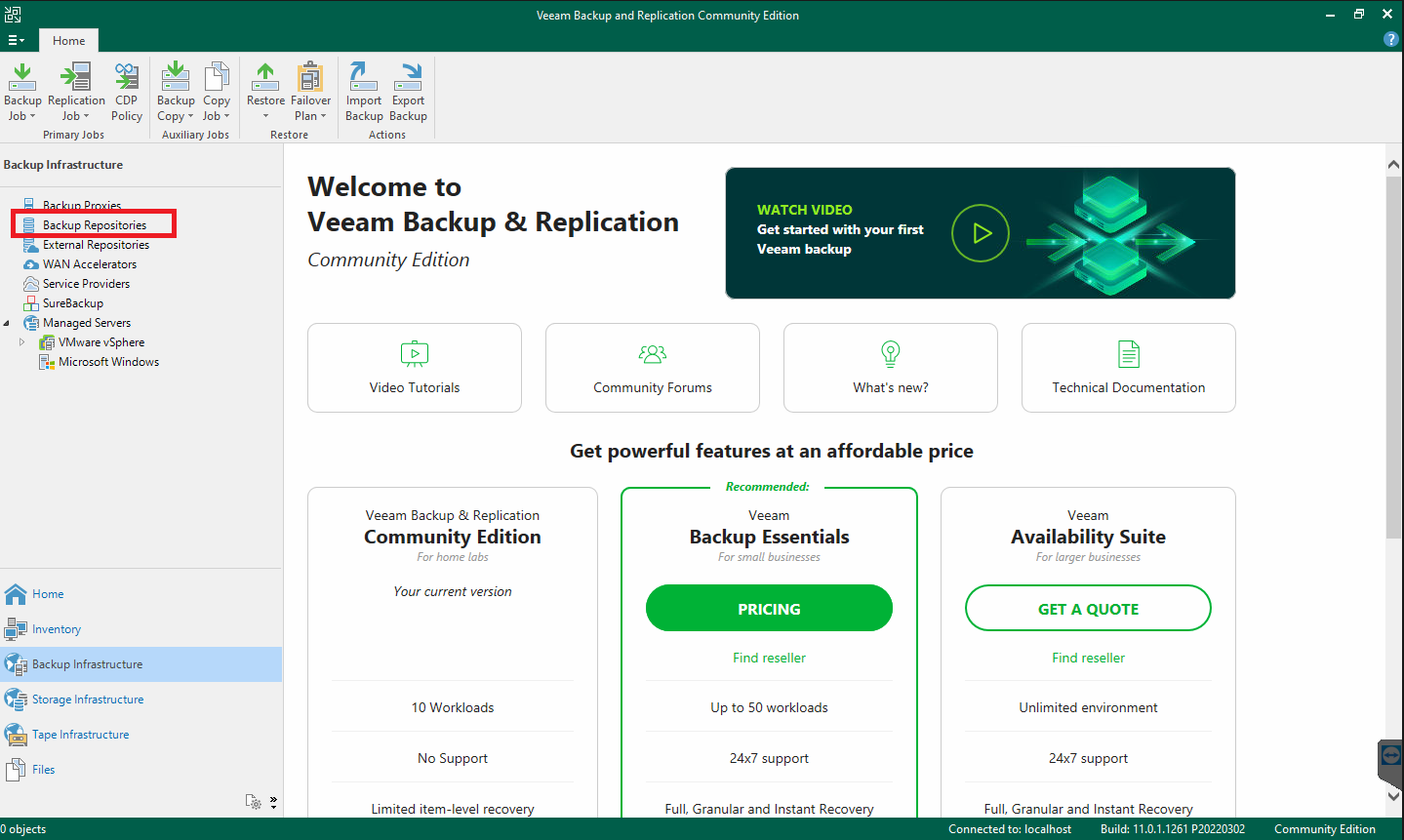Select External Repositories in the tree
The image size is (1404, 840).
(x=96, y=245)
